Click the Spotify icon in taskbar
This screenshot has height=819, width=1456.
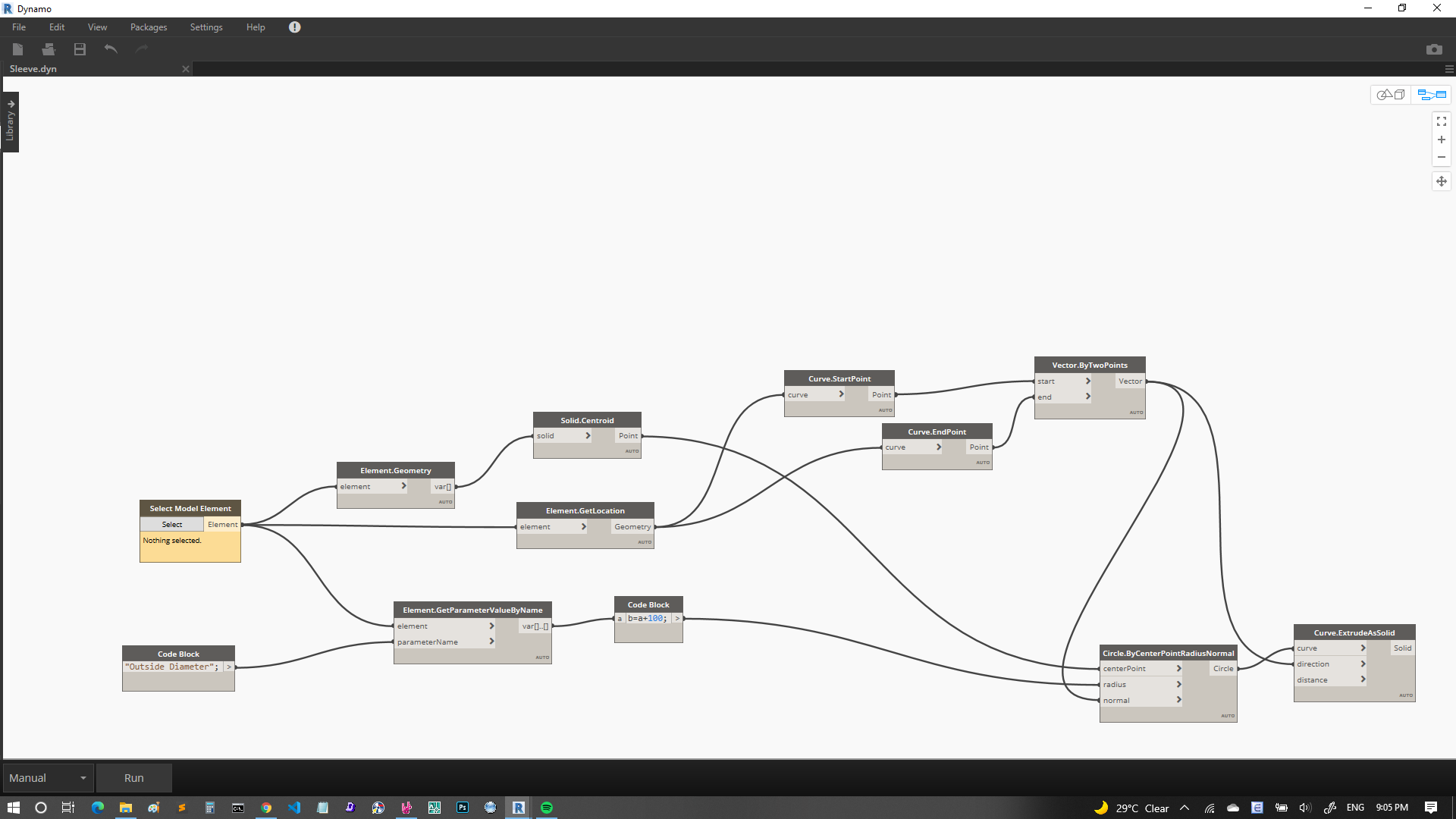(x=546, y=808)
